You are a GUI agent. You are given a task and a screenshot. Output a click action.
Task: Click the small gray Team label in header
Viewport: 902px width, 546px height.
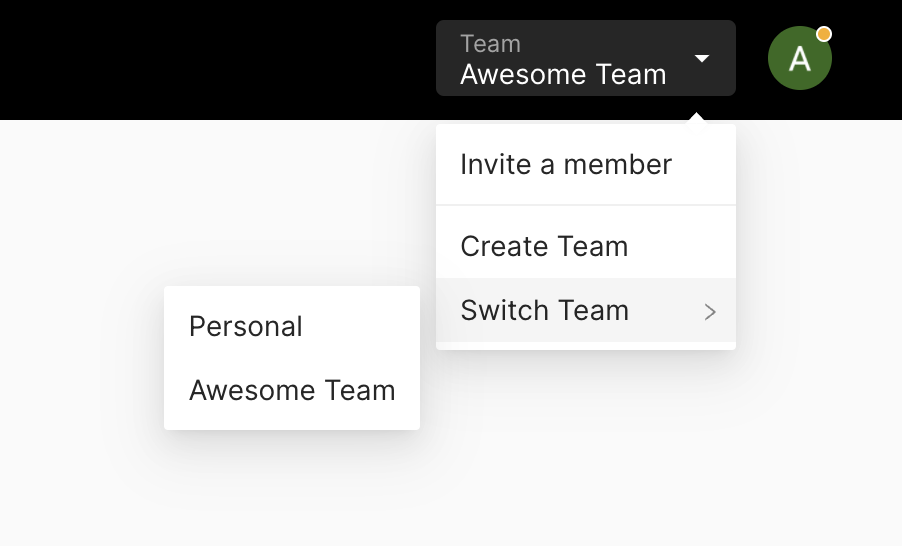[x=490, y=44]
